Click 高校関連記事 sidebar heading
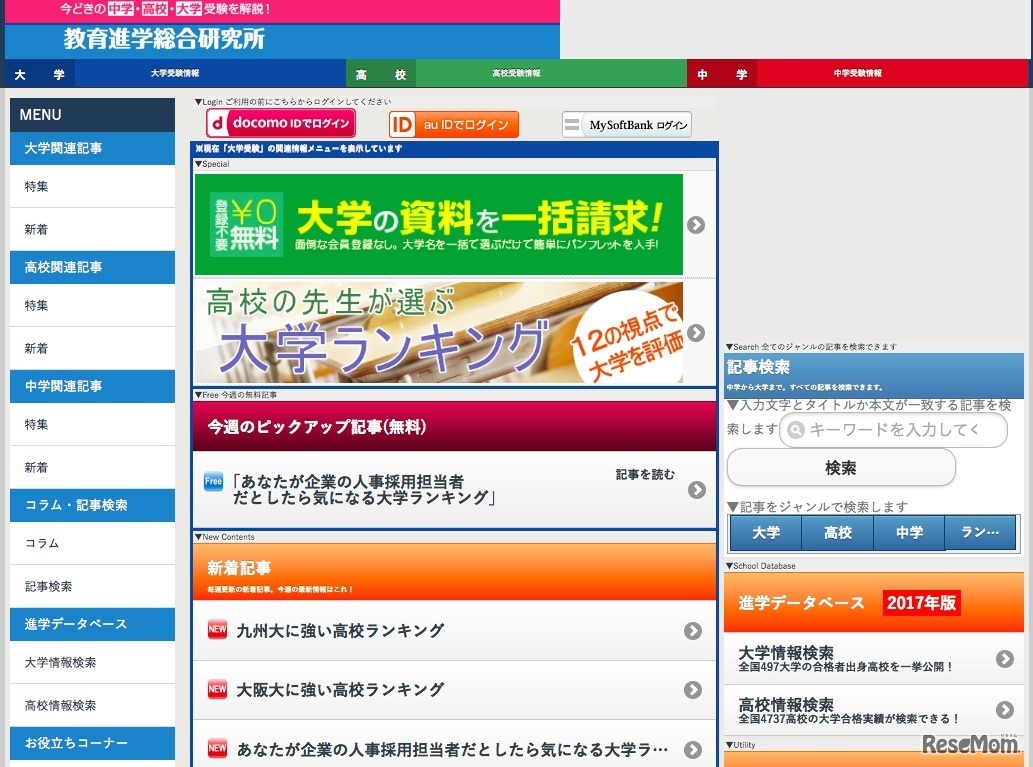This screenshot has width=1033, height=767. click(92, 267)
